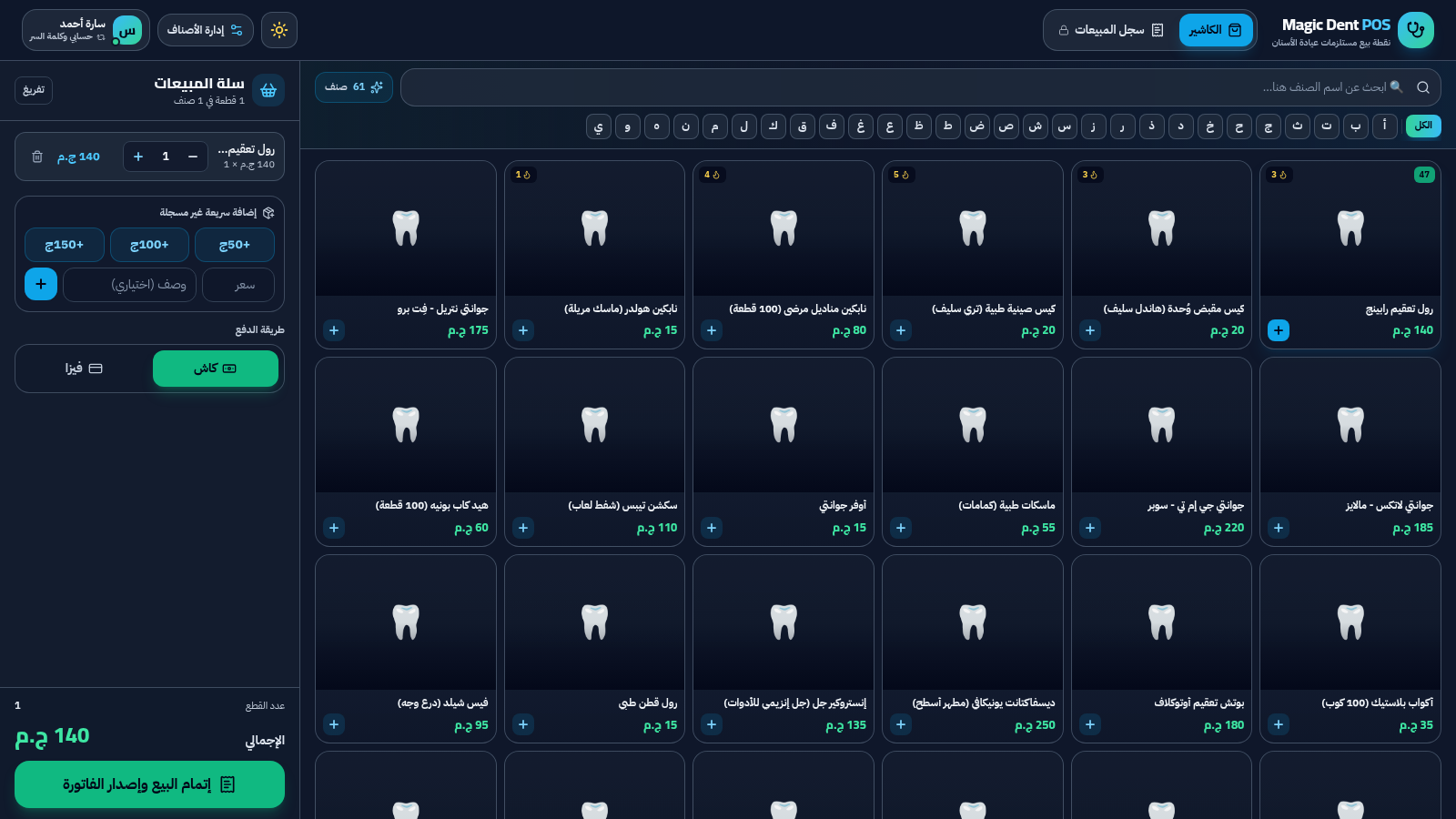Filter products by letter ب
Screen dimensions: 1456x819
[x=1356, y=126]
